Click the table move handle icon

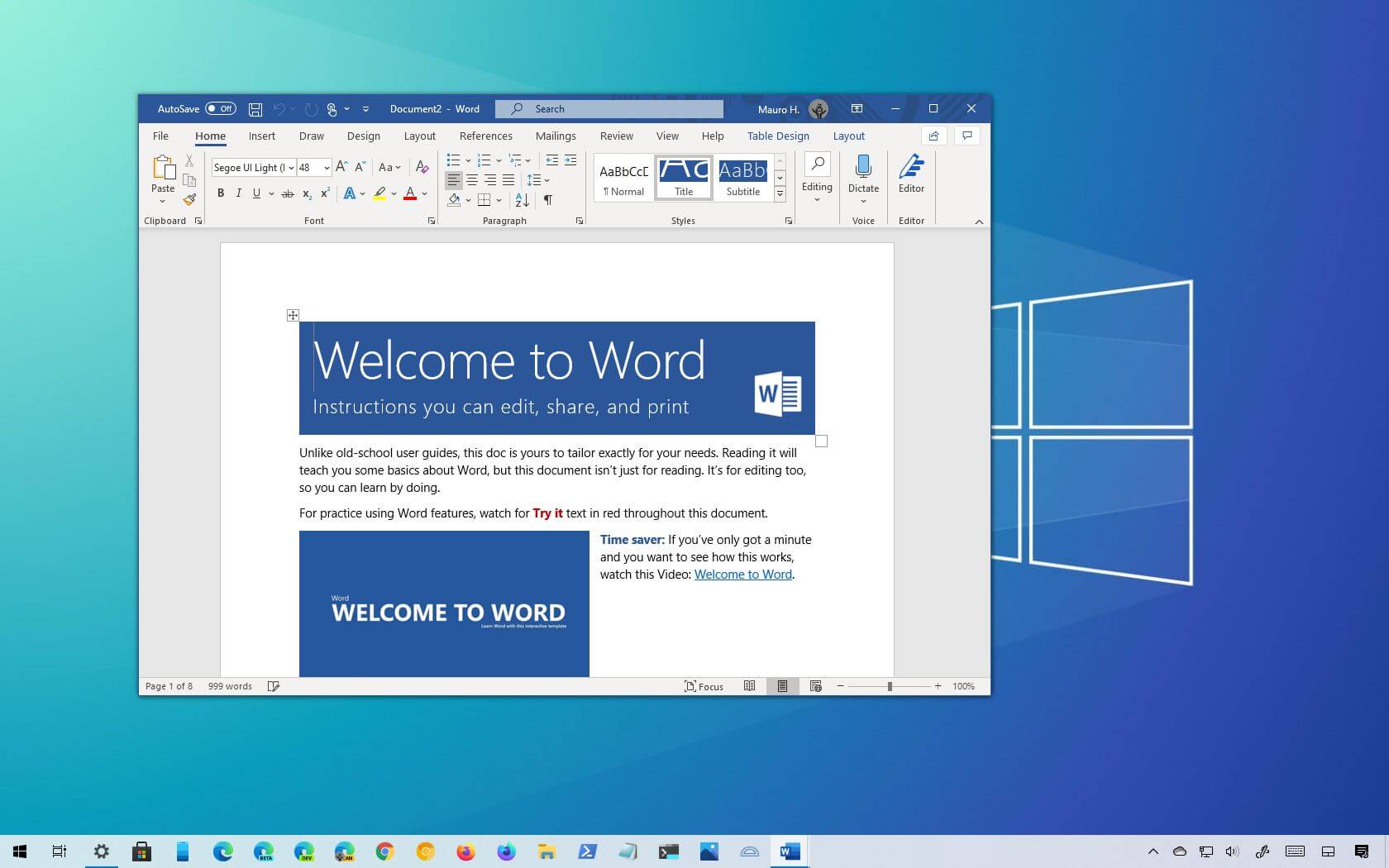point(293,315)
